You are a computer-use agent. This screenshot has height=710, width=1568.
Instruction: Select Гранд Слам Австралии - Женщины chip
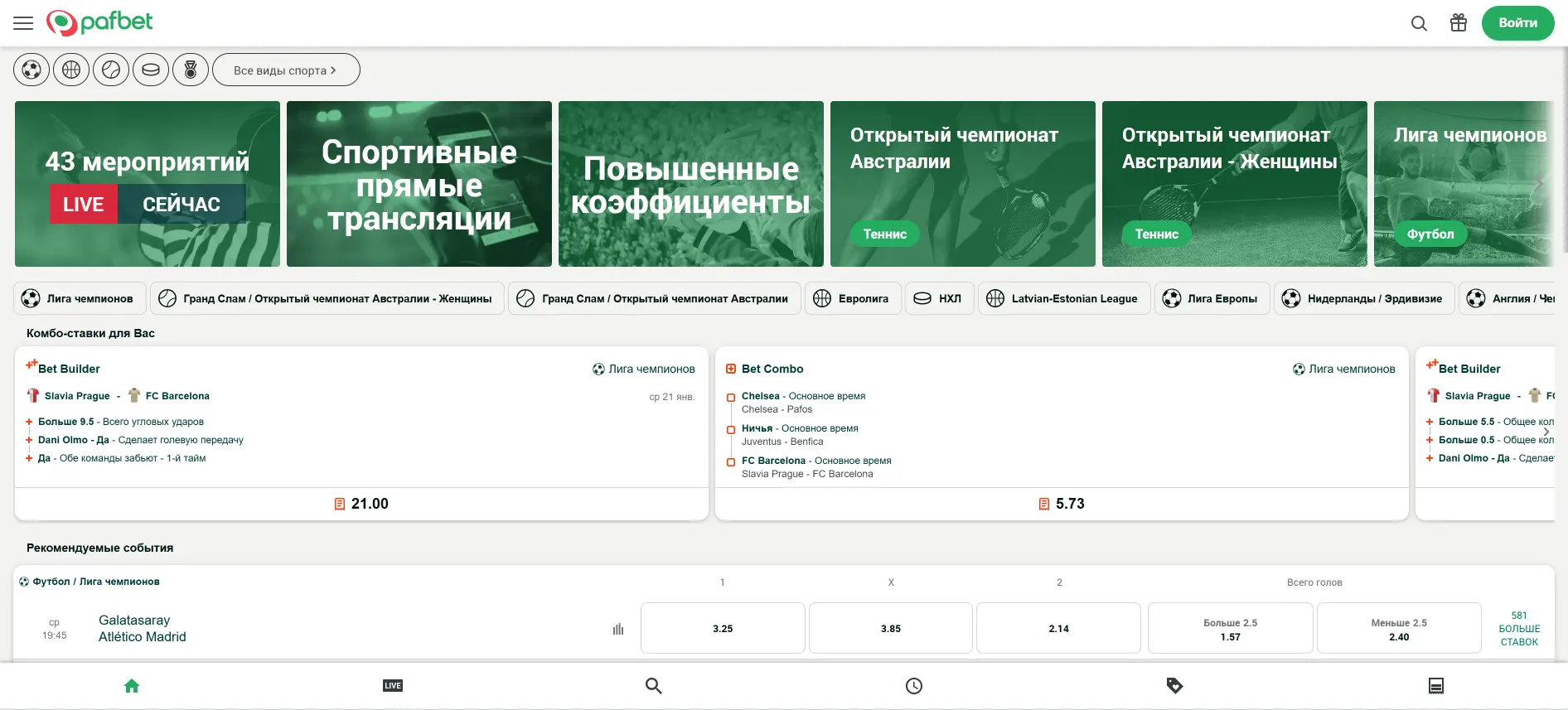coord(327,298)
